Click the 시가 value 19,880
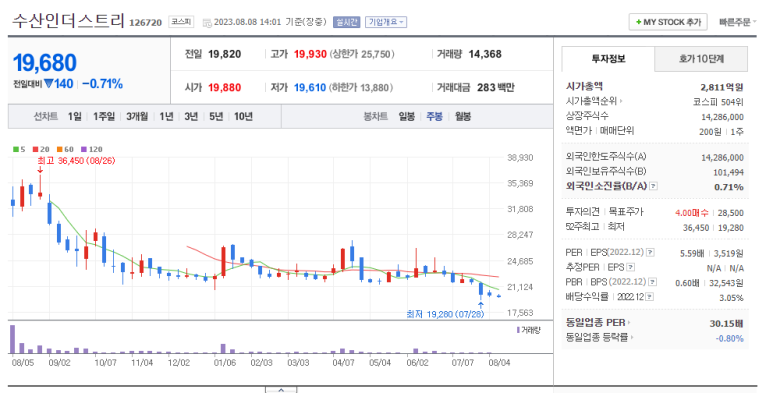 point(224,88)
